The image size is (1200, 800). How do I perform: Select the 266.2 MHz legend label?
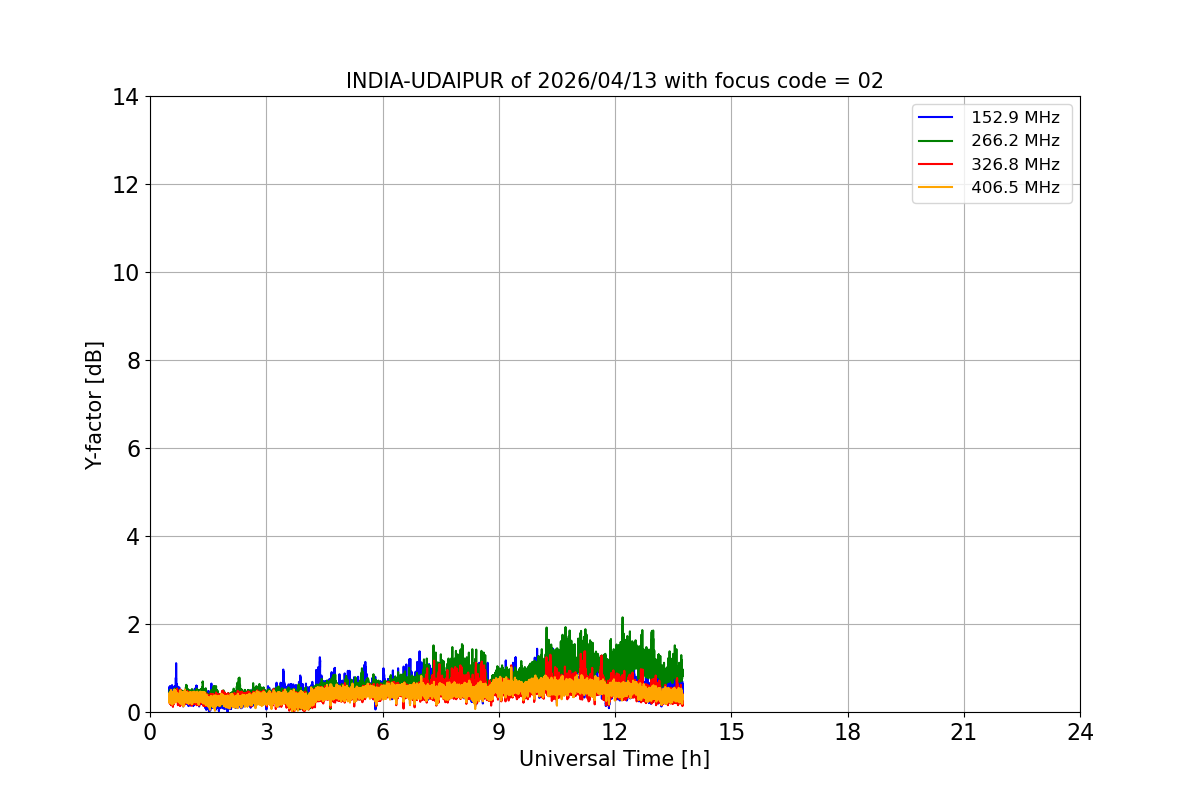coord(1015,141)
